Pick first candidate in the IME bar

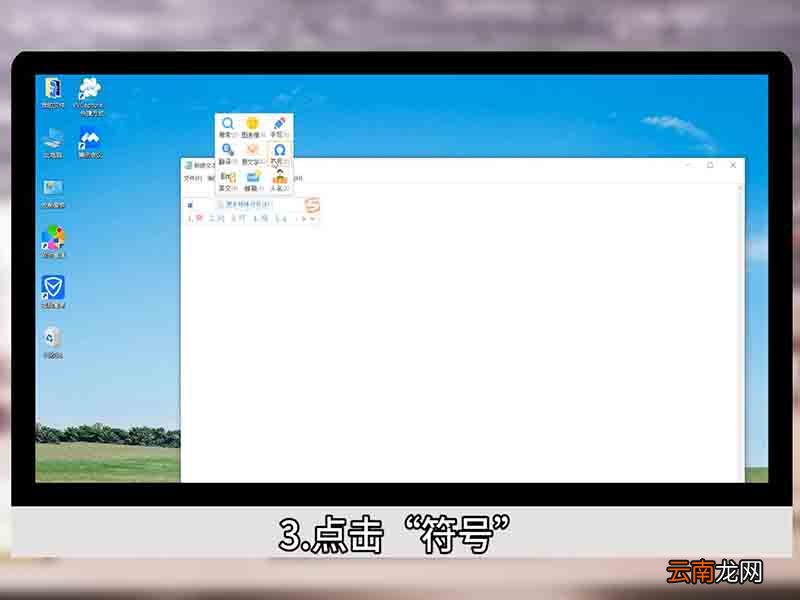[195, 218]
